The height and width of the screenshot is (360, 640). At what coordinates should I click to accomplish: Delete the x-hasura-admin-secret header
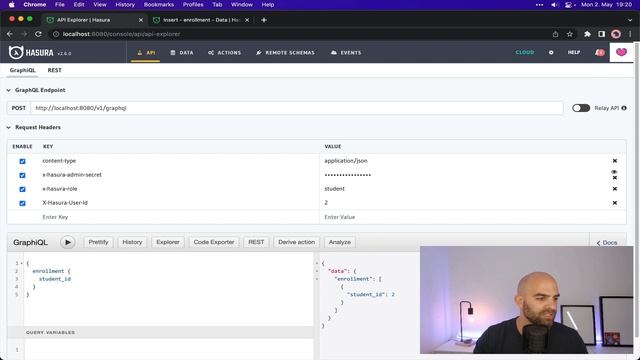coord(615,178)
